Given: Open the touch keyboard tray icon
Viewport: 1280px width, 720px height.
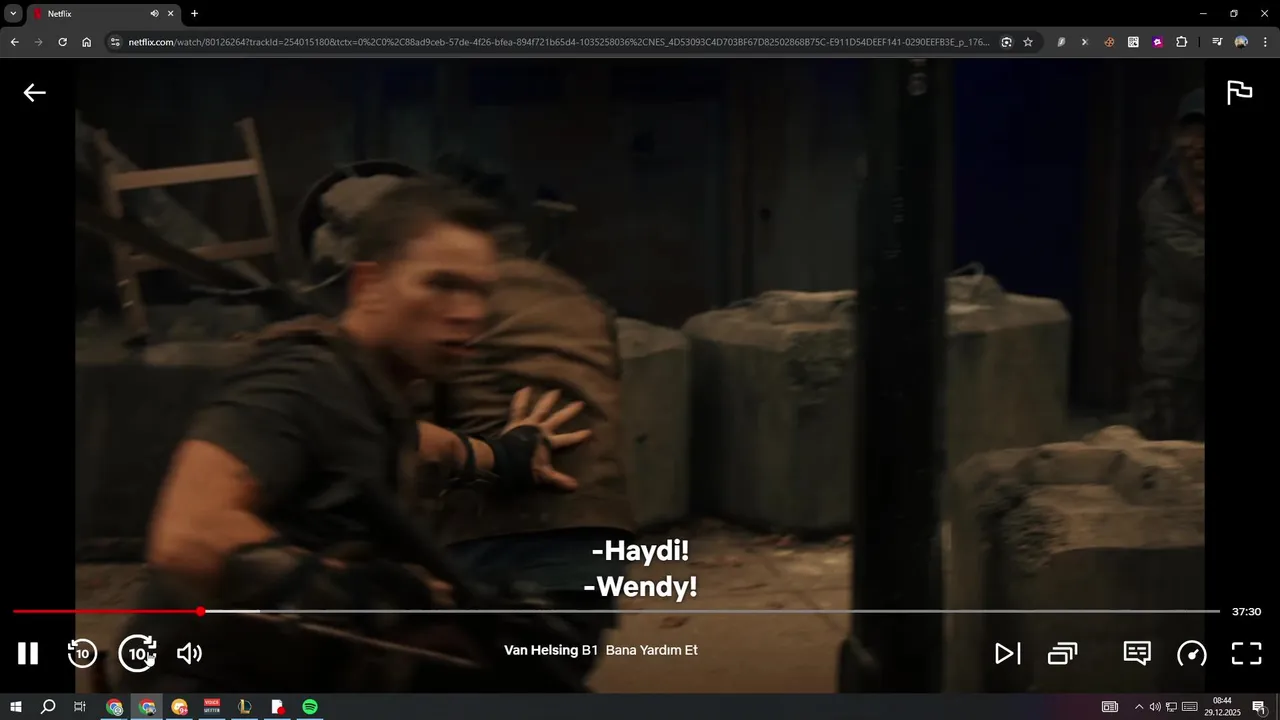Looking at the screenshot, I should coord(1189,707).
